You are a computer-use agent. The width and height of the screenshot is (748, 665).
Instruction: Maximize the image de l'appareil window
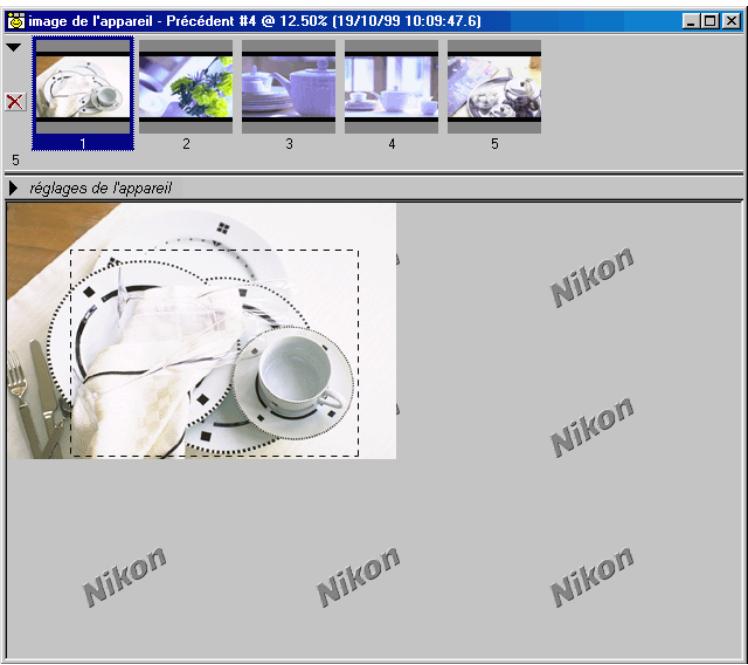pyautogui.click(x=710, y=21)
